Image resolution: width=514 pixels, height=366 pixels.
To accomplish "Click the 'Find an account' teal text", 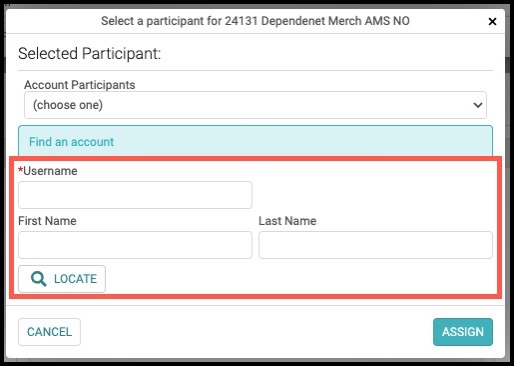I will (72, 142).
